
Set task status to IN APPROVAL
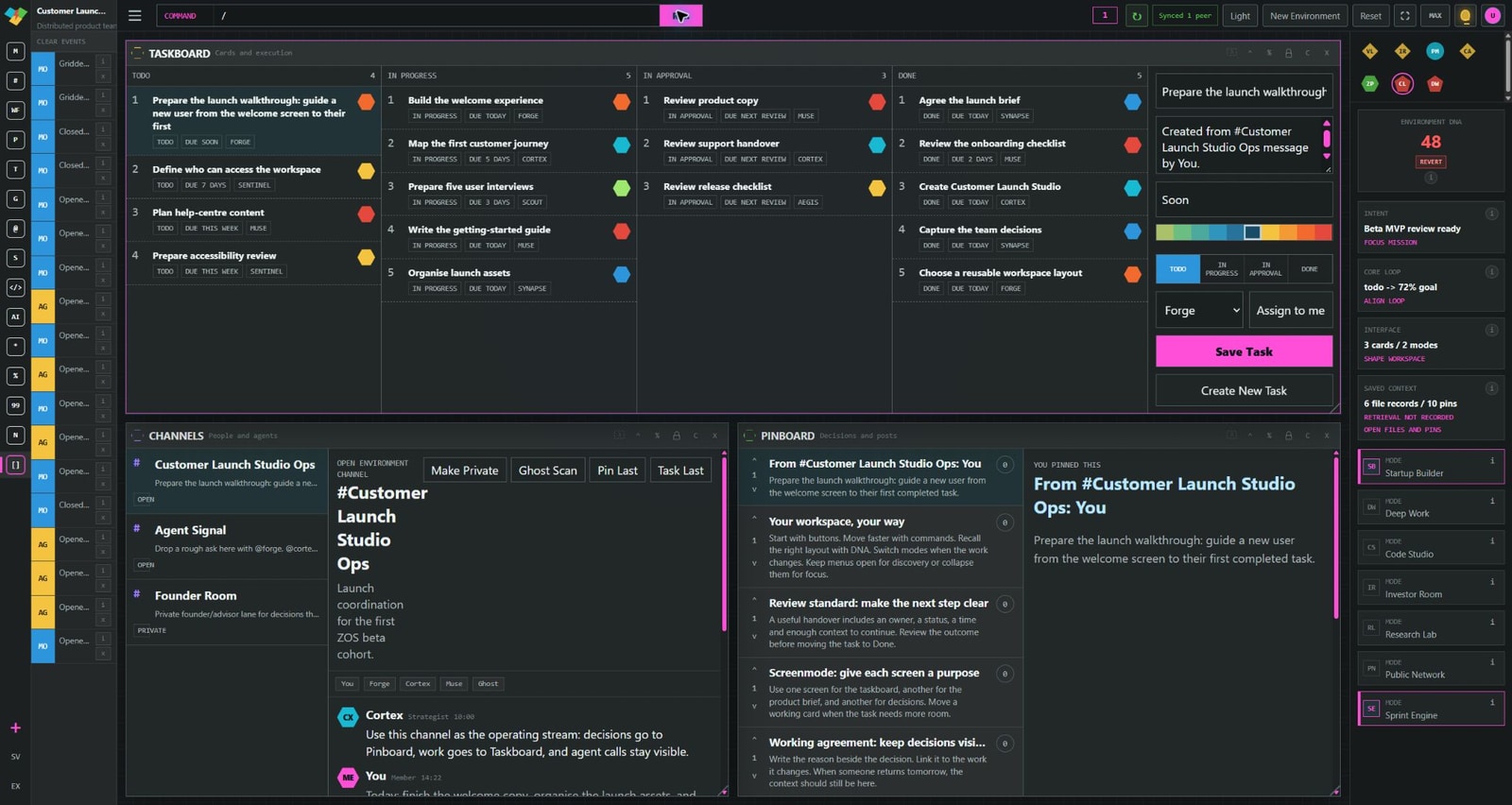pyautogui.click(x=1265, y=269)
